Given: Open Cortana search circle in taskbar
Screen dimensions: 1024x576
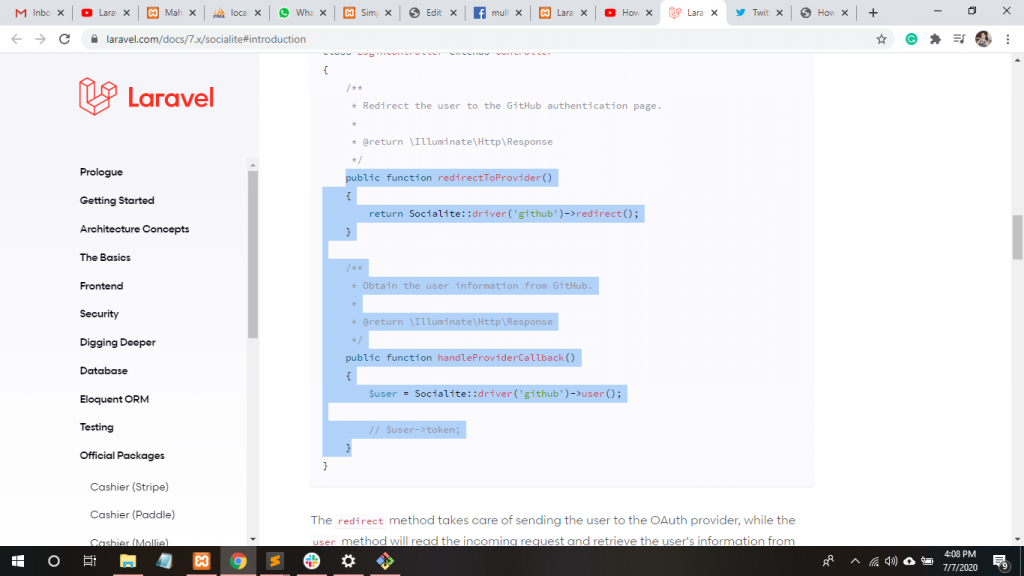Looking at the screenshot, I should point(54,561).
